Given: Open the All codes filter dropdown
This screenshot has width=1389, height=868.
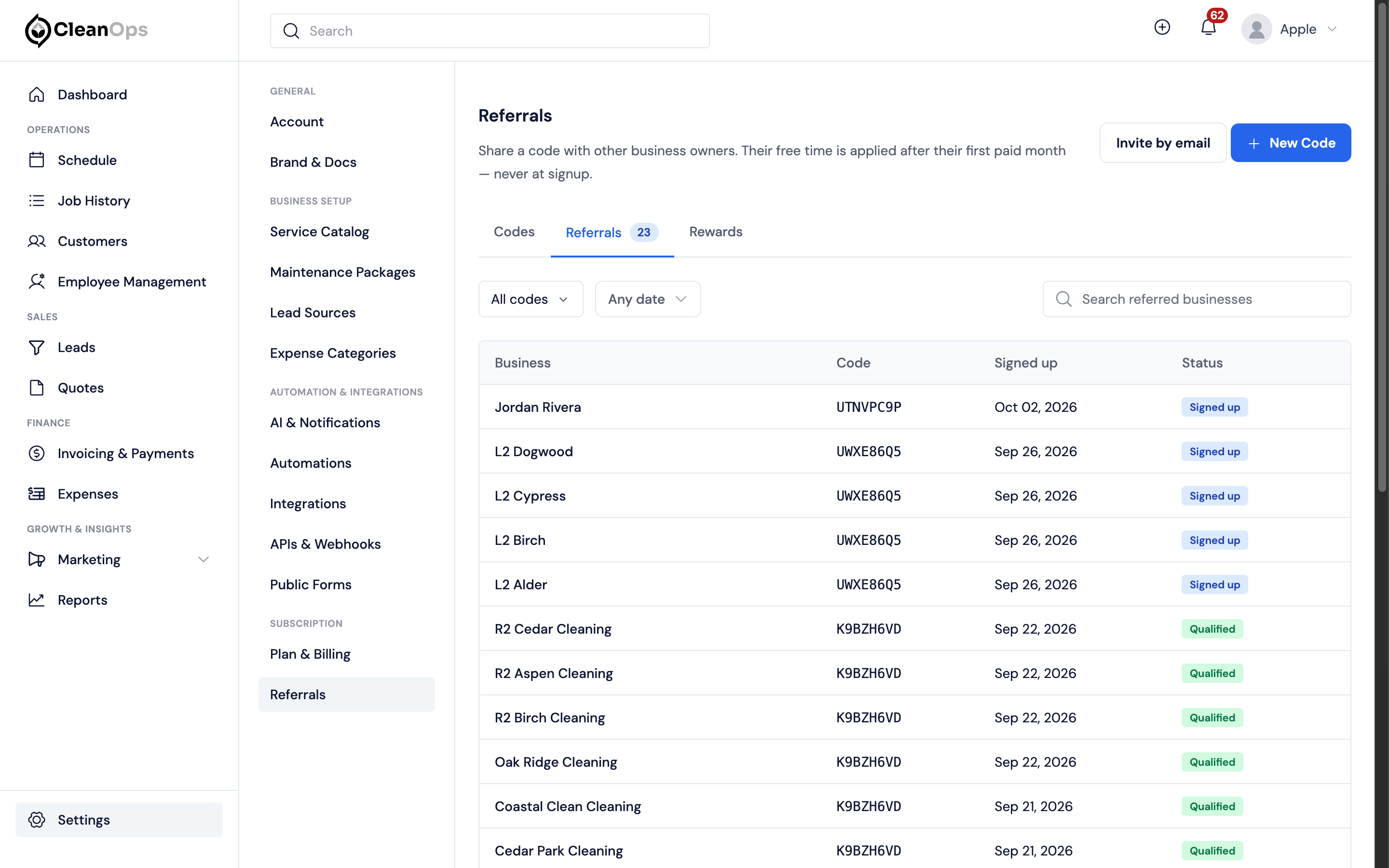Looking at the screenshot, I should pyautogui.click(x=531, y=299).
